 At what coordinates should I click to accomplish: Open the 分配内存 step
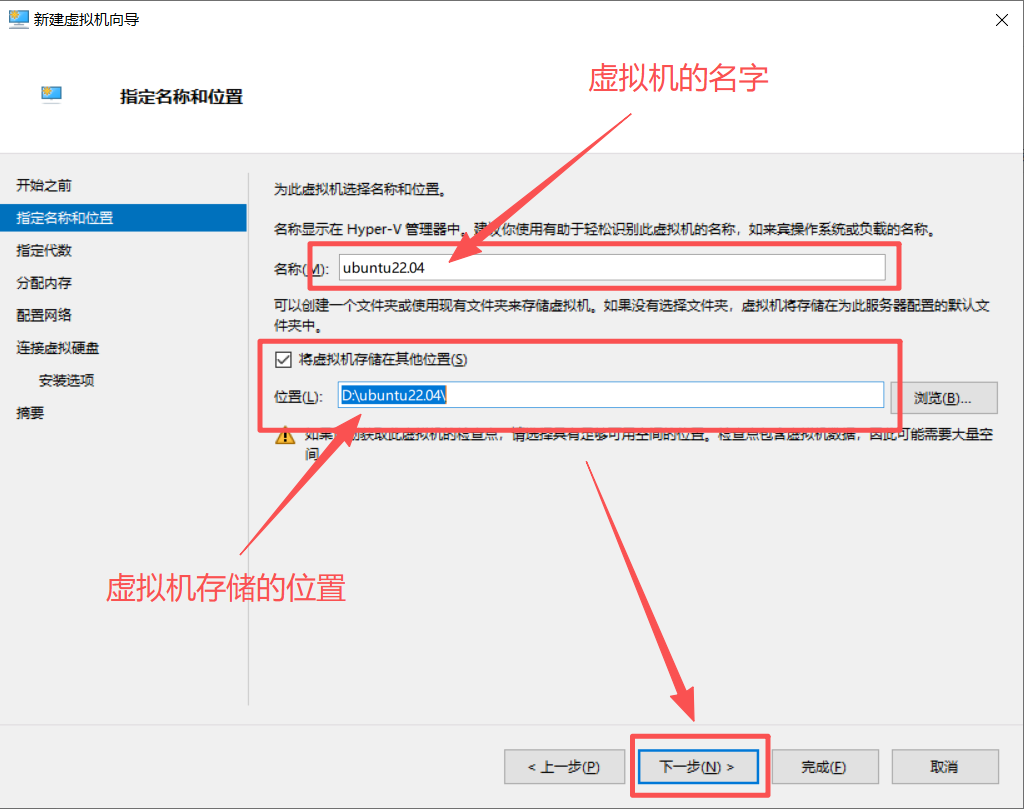44,283
